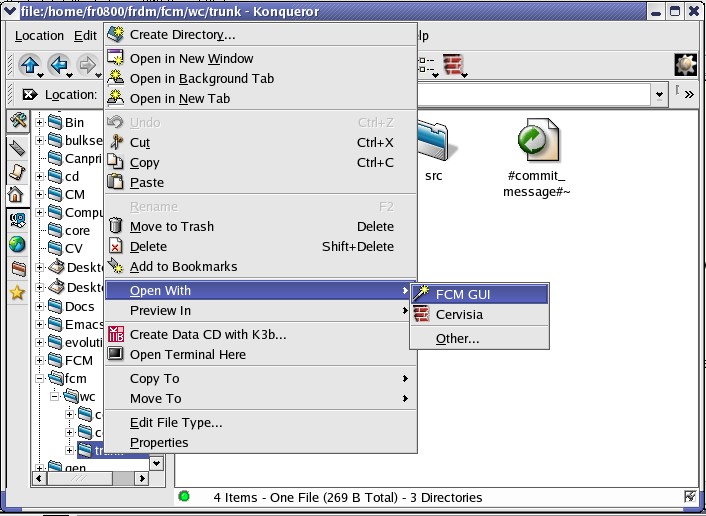Open the home folder sidebar panel
Viewport: 706px width, 516px height.
(17, 196)
